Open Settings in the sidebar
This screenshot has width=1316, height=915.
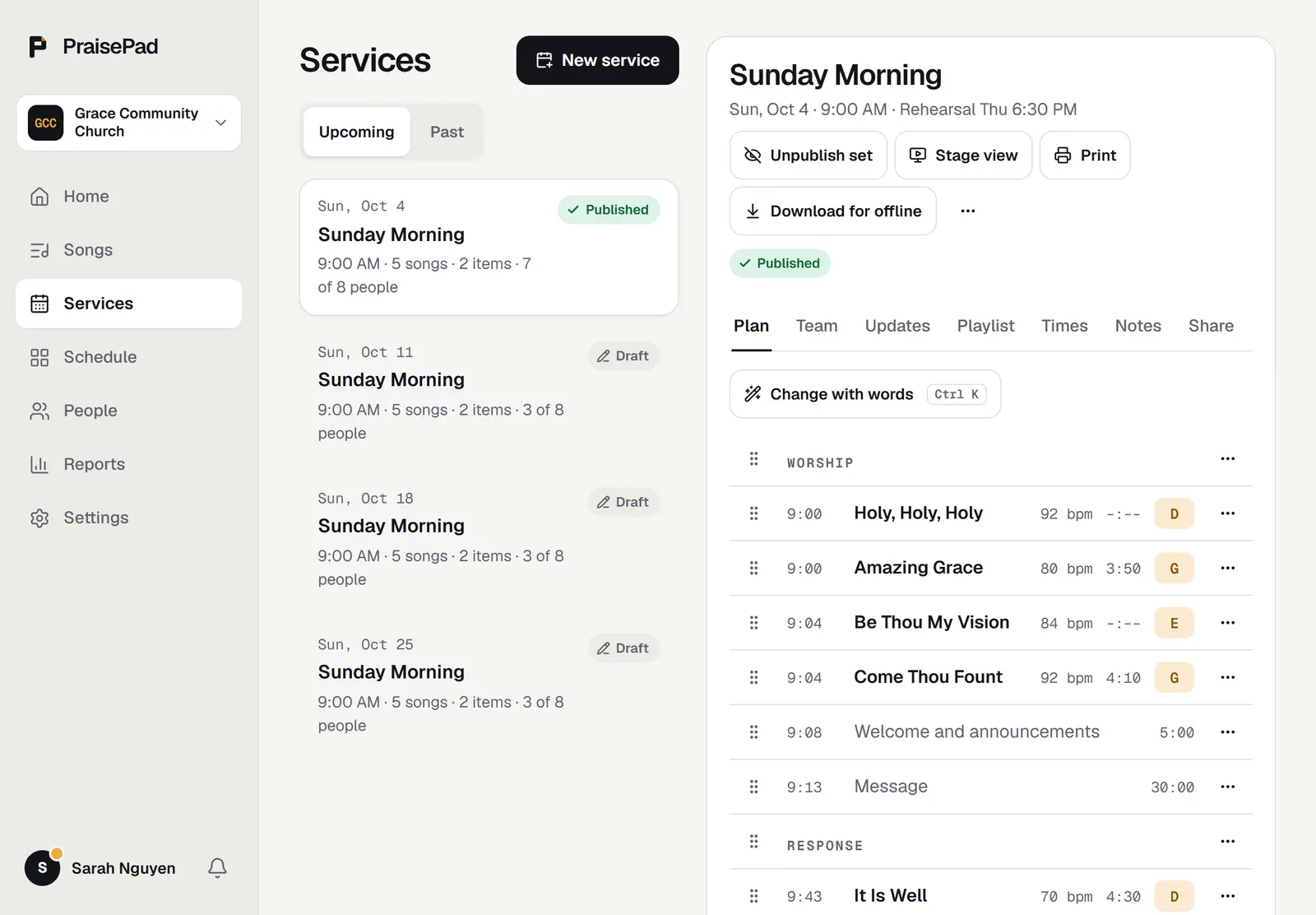128,518
